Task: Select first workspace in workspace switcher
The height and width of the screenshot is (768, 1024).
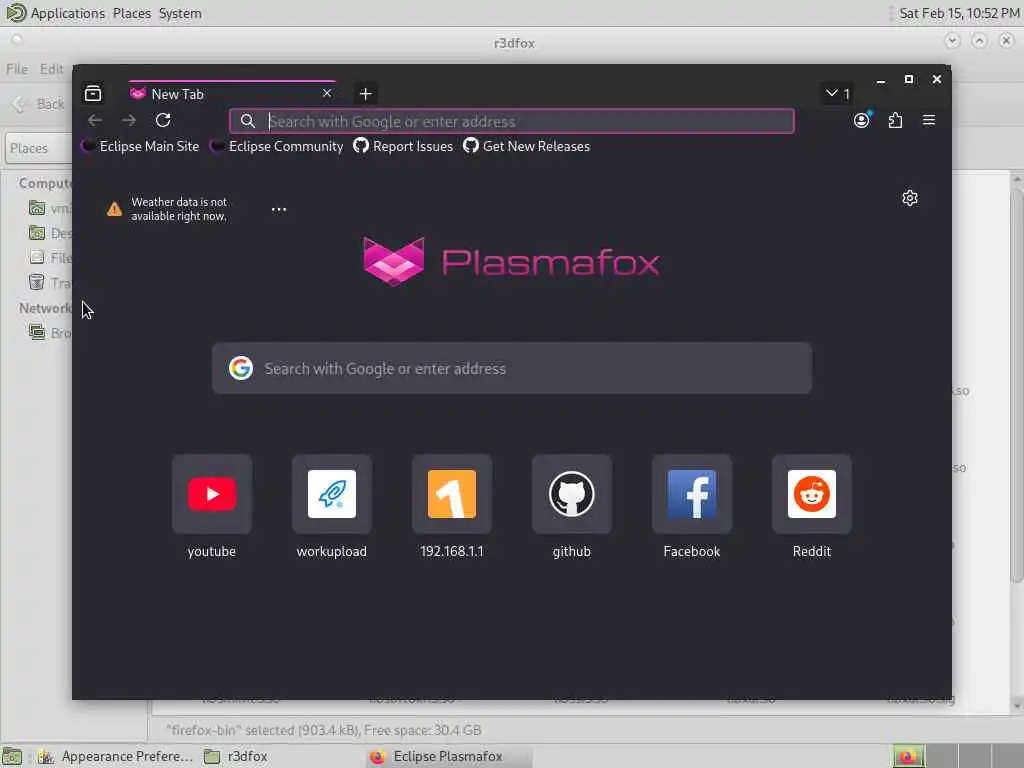Action: click(908, 756)
